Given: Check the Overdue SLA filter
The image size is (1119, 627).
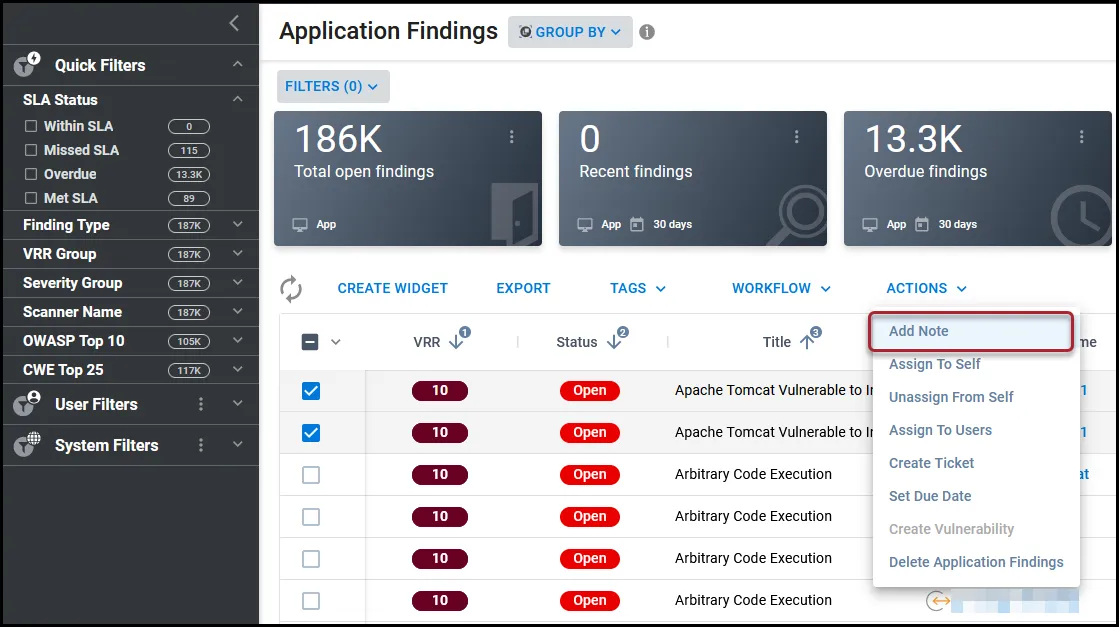Looking at the screenshot, I should 31,174.
